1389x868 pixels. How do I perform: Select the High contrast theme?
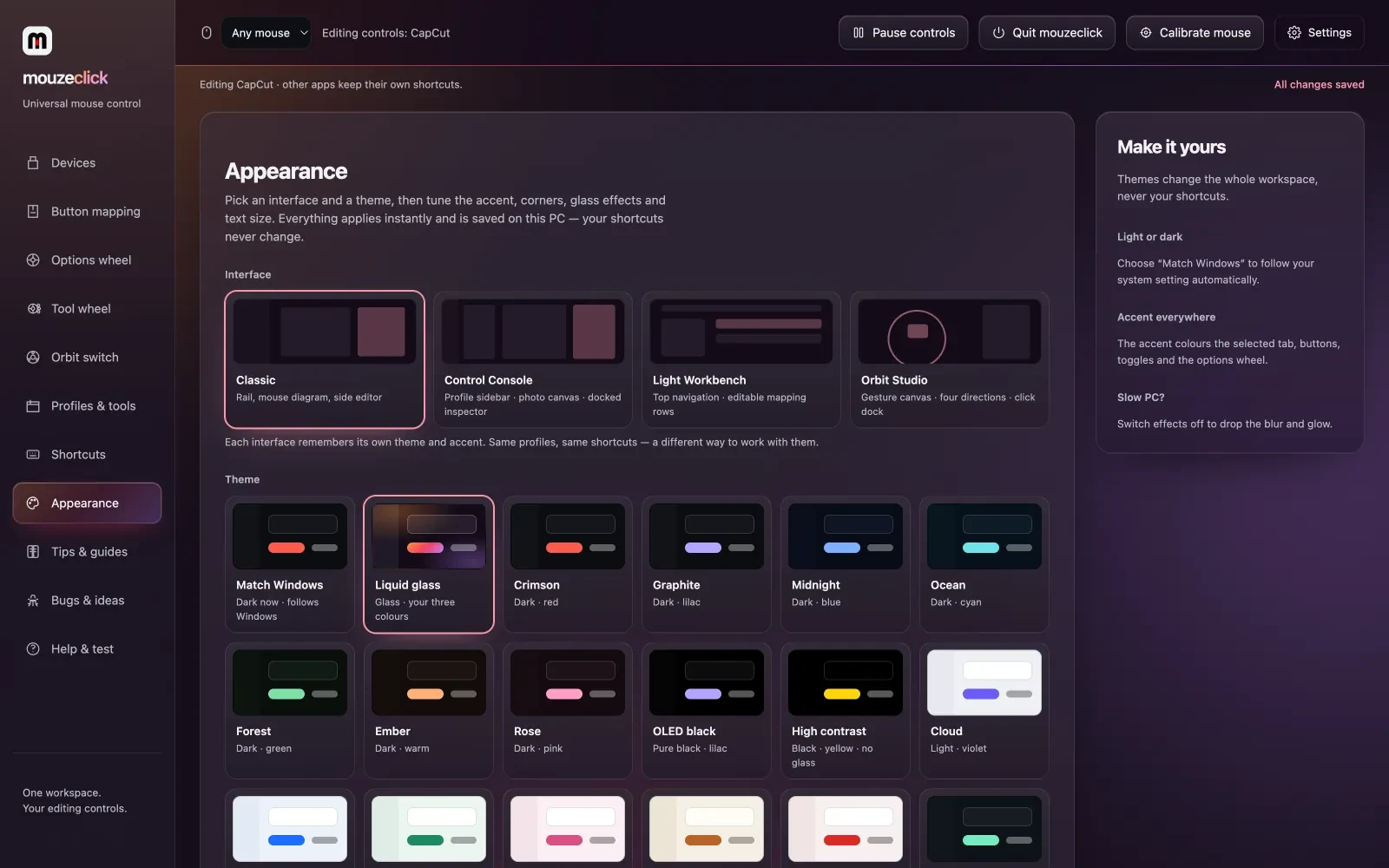846,711
